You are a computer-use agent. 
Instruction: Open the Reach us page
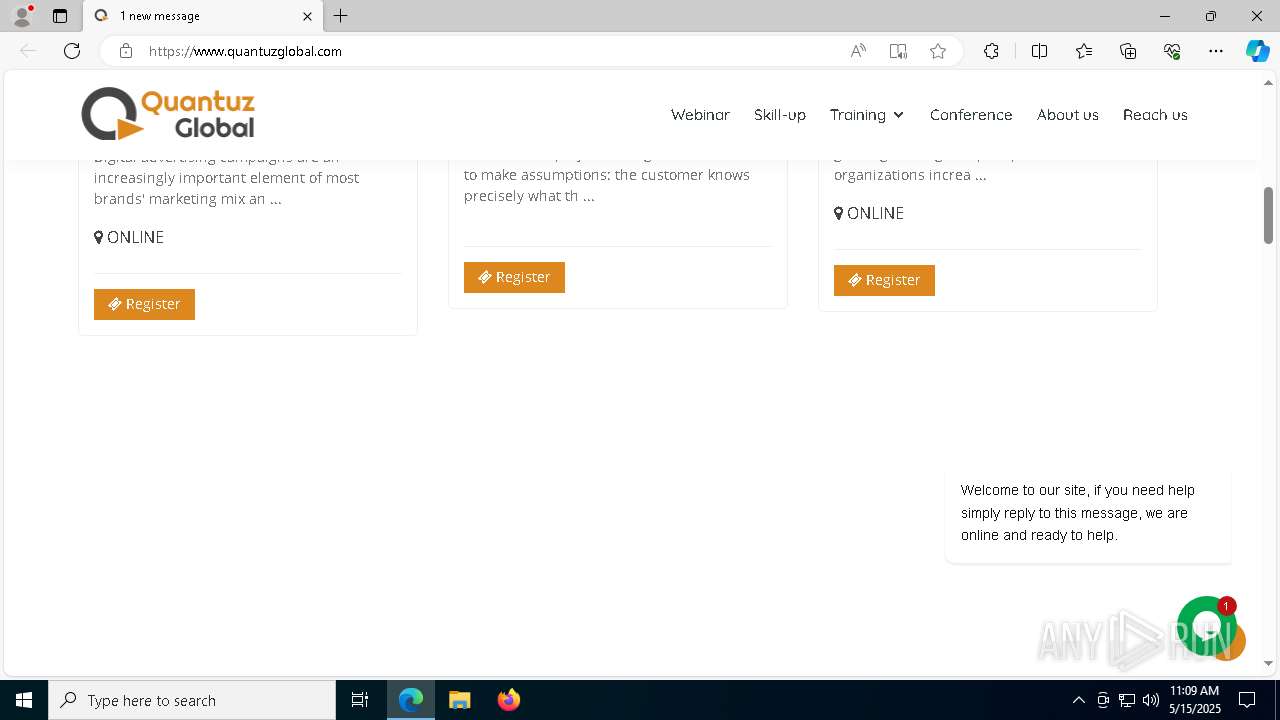click(x=1155, y=115)
